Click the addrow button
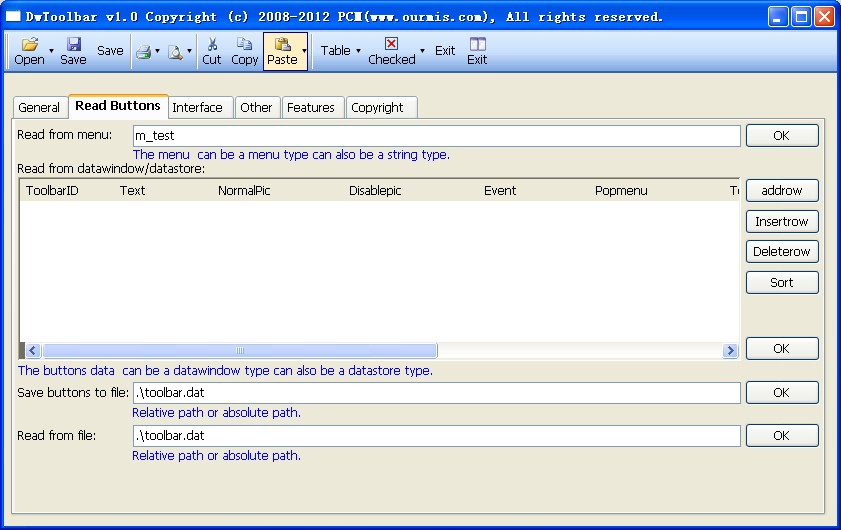 coord(782,190)
